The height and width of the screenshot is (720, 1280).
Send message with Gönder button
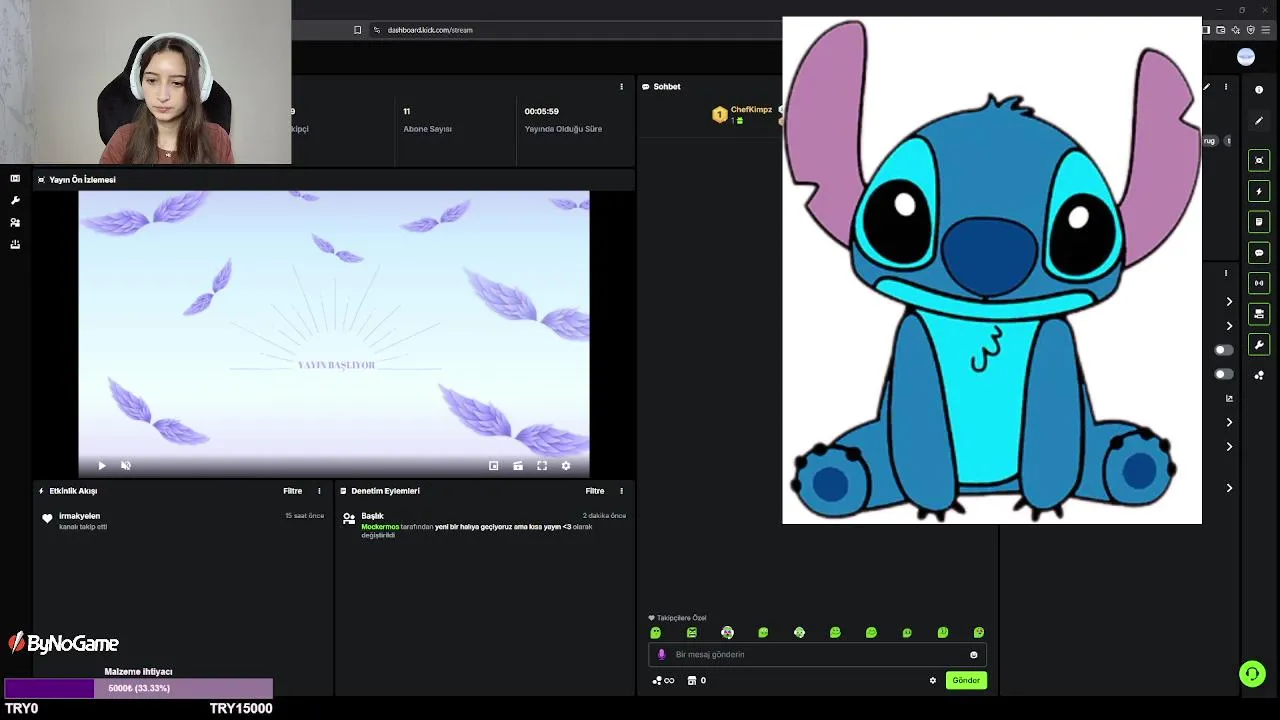[x=966, y=680]
